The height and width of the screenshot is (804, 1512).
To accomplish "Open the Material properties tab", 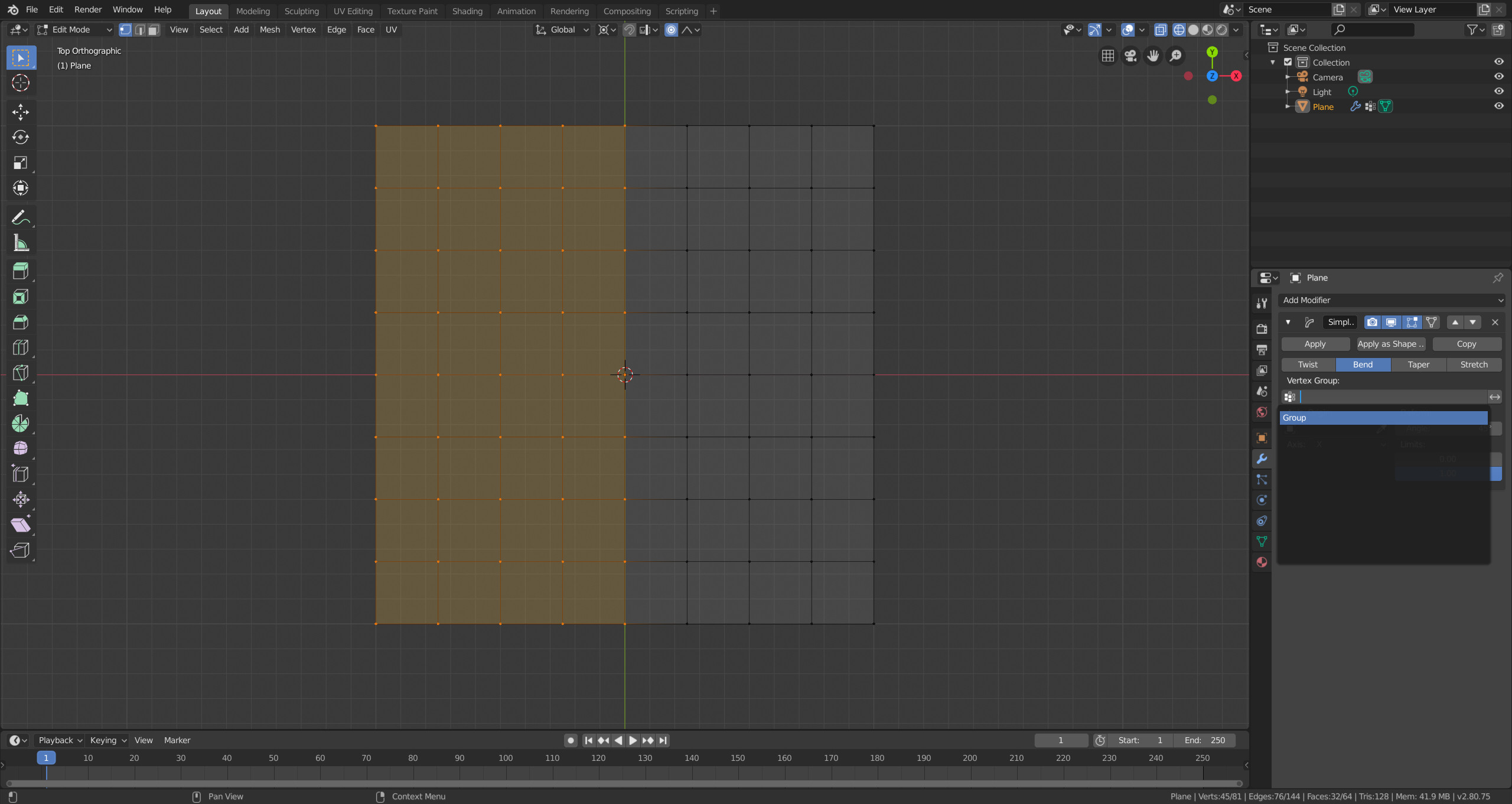I will point(1262,562).
